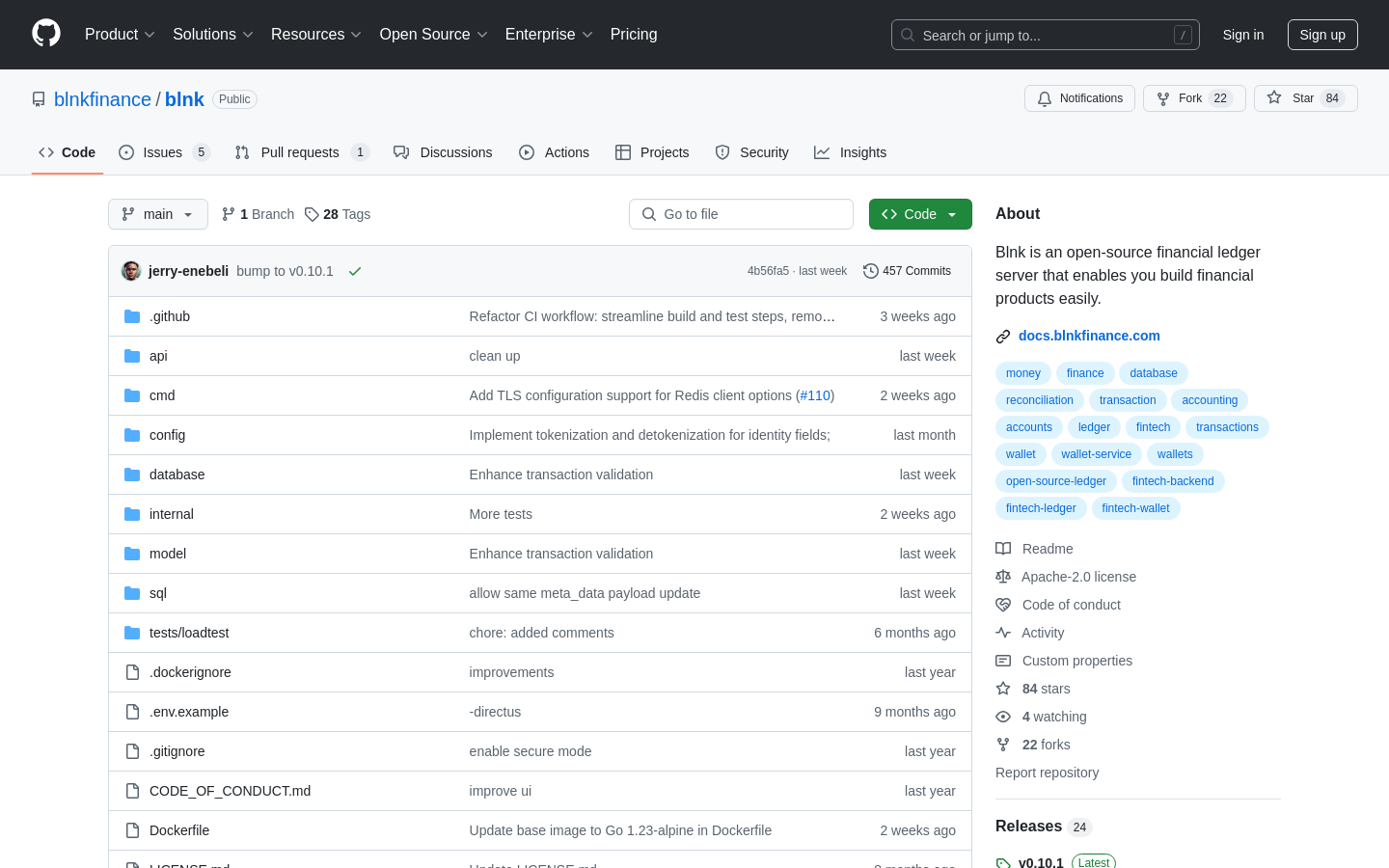The width and height of the screenshot is (1389, 868).
Task: Click the bell icon in Notifications
Action: click(x=1045, y=98)
